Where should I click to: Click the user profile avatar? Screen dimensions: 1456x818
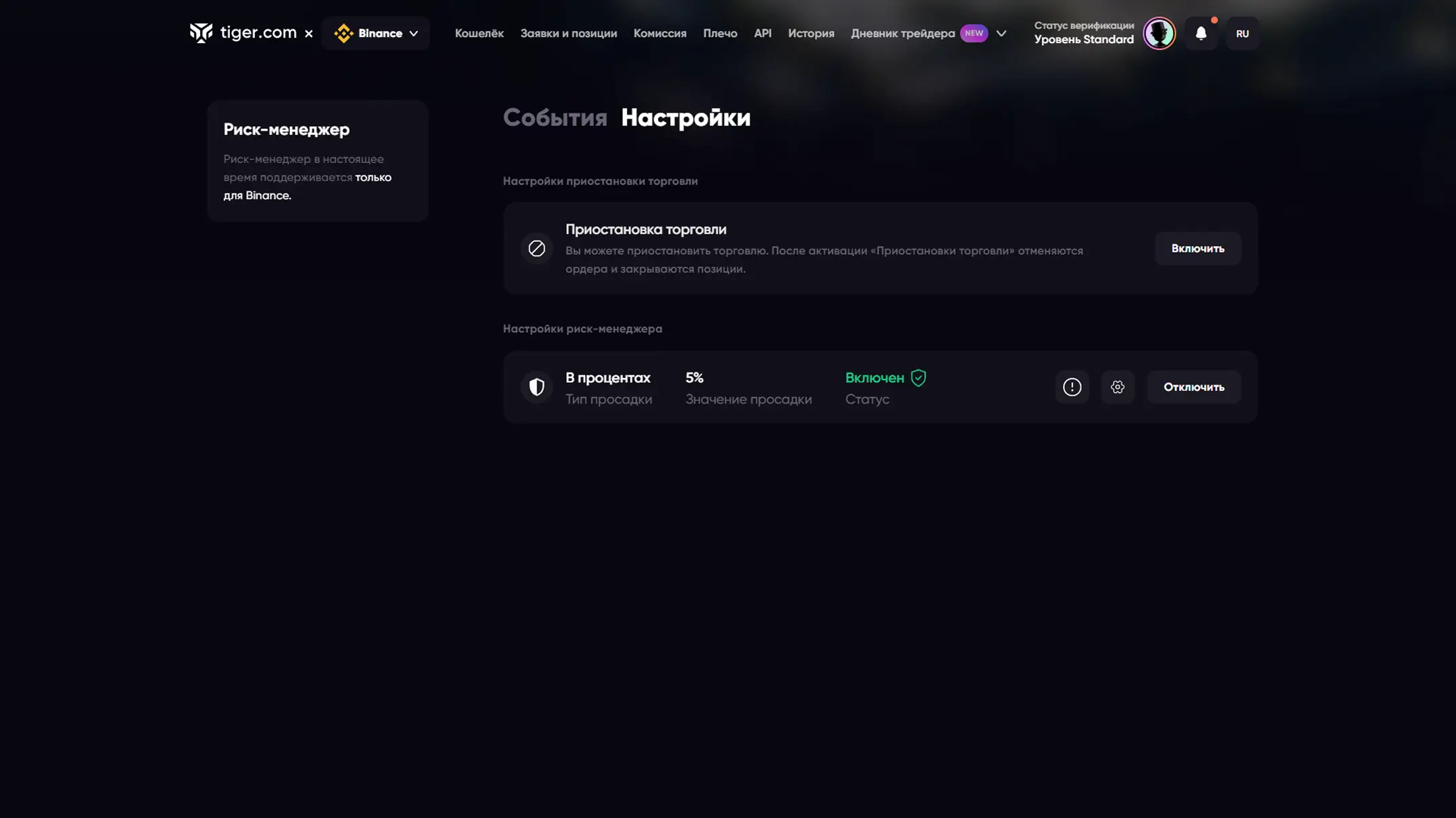click(x=1159, y=34)
